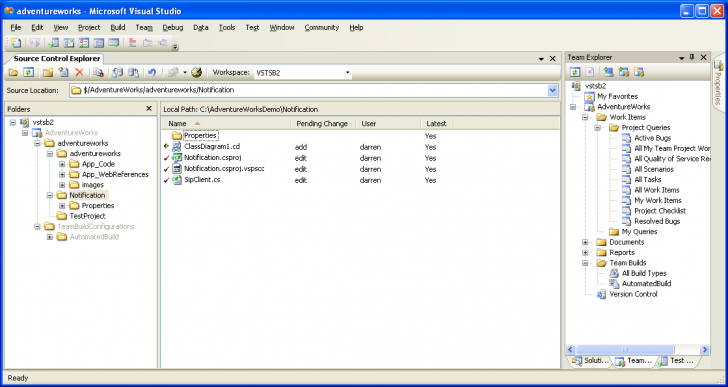728x387 pixels.
Task: Open the File menu
Action: pyautogui.click(x=16, y=27)
